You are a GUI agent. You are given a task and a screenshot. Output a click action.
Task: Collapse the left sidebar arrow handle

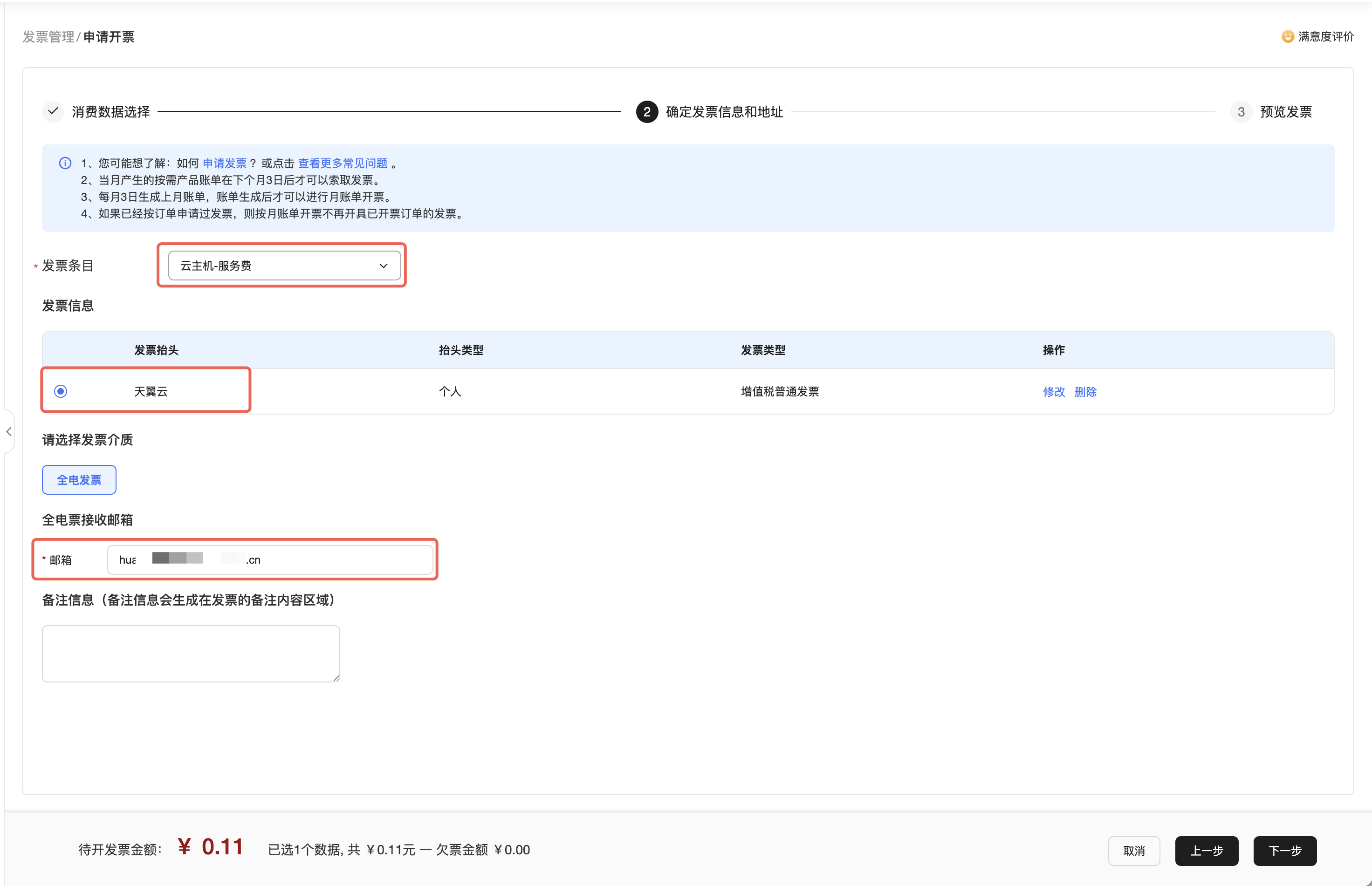pyautogui.click(x=9, y=431)
